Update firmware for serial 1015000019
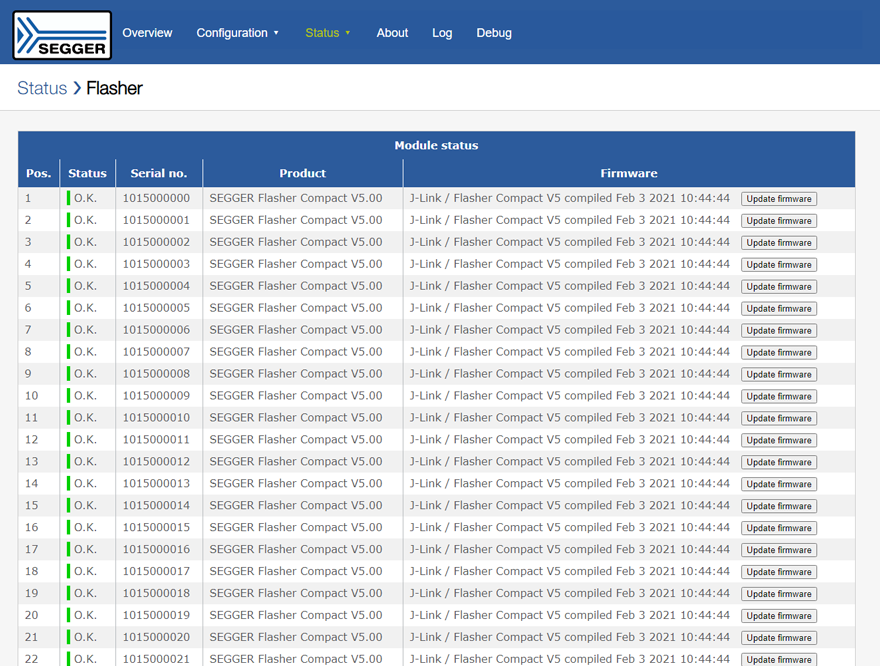 778,616
